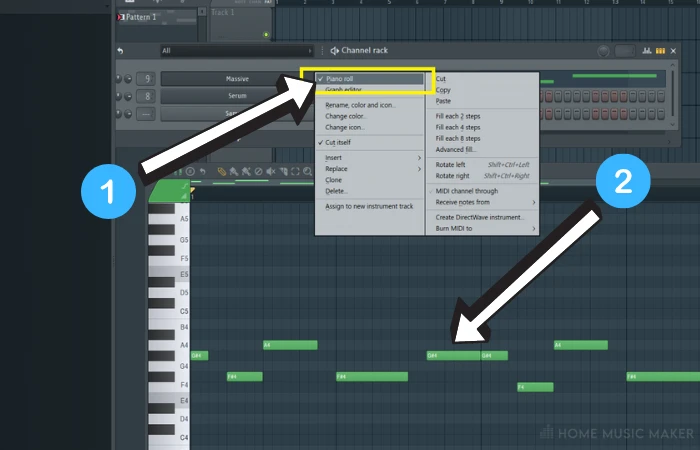Expand the Insert submenu
Viewport: 700px width, 450px height.
(370, 158)
